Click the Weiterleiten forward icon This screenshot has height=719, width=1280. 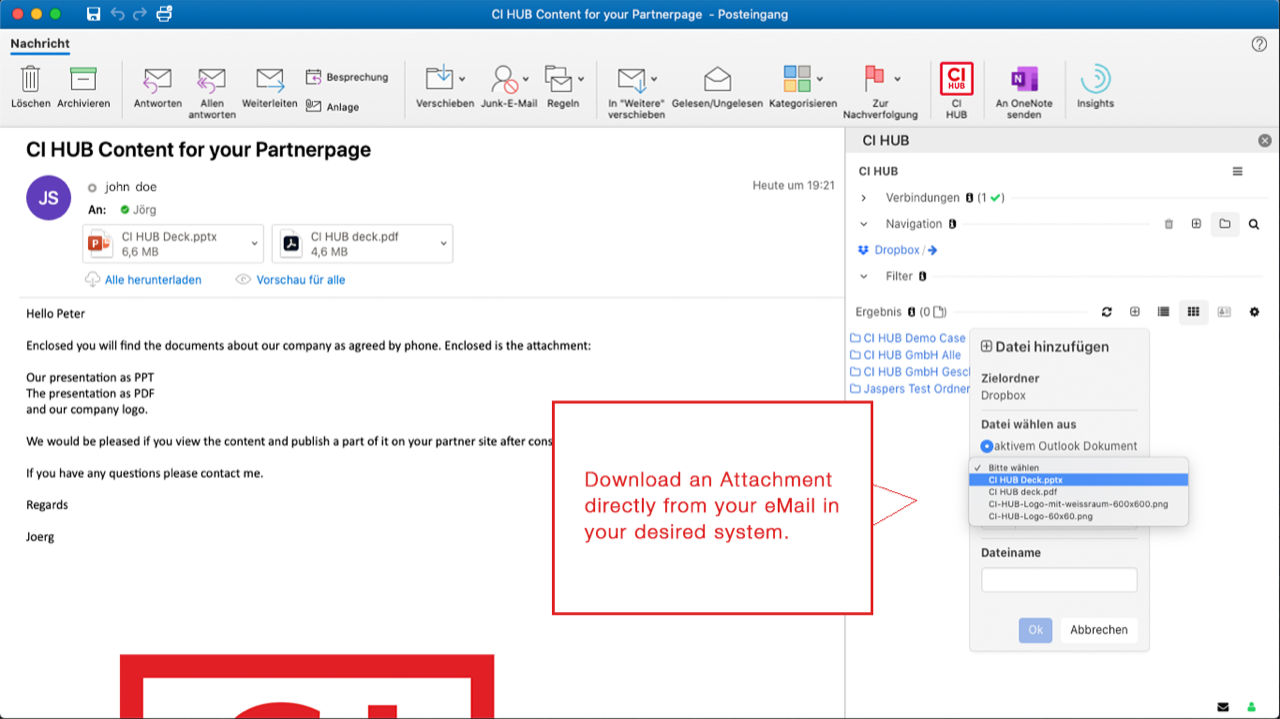pos(270,80)
